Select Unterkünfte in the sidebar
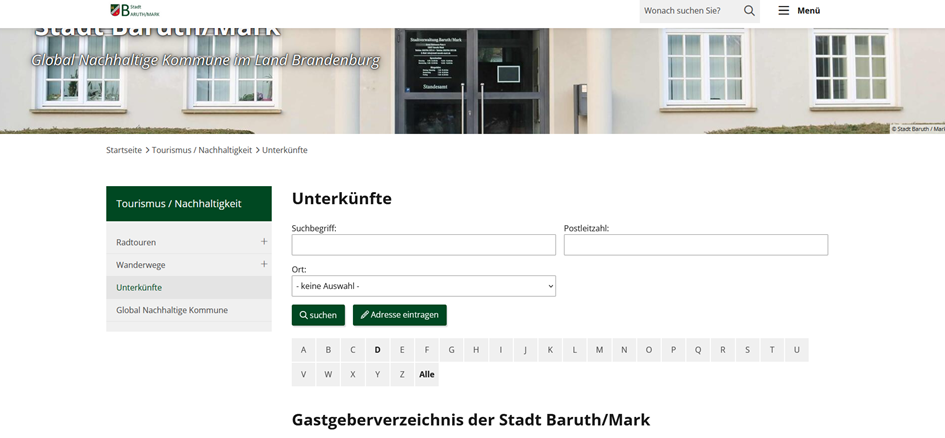945x438 pixels. point(139,288)
